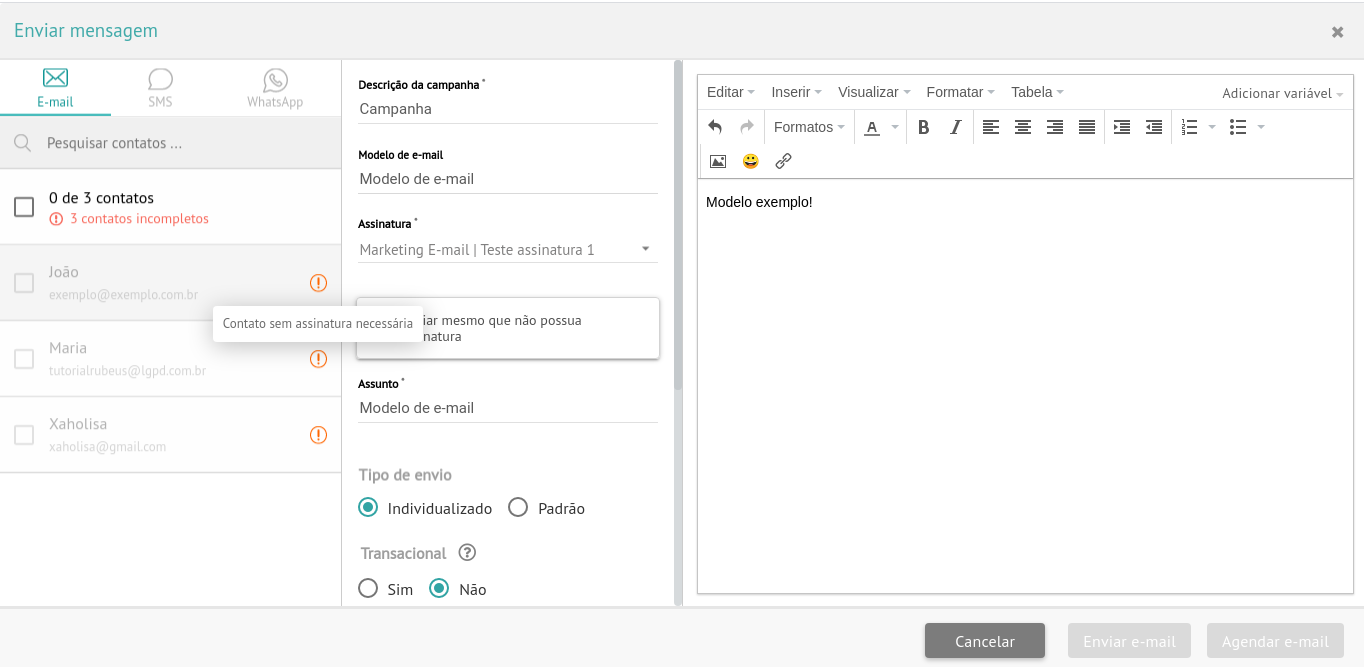Click the Cancelar button

[x=985, y=641]
